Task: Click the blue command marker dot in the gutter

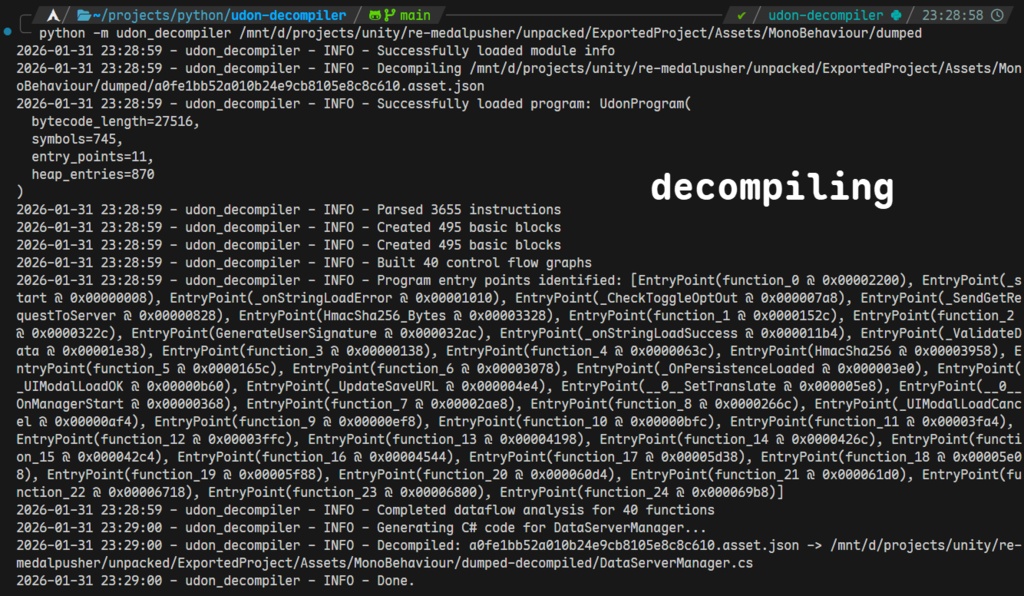Action: (x=9, y=31)
